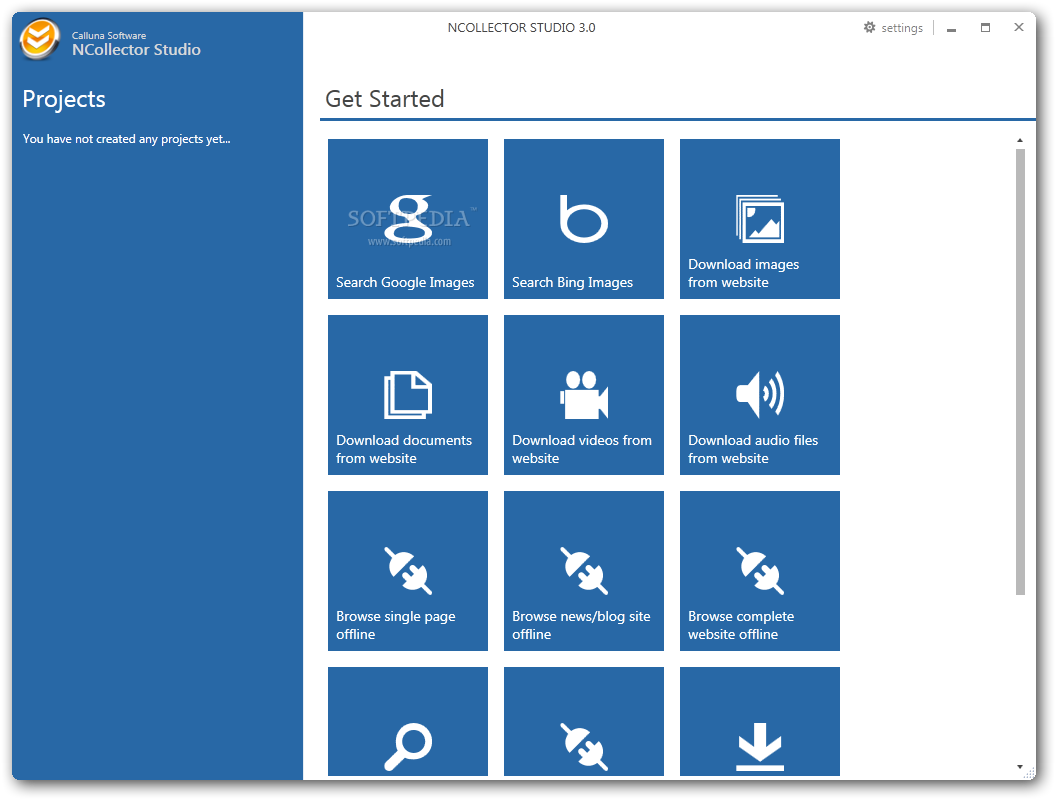
Task: Click the download arrow tile in bottom row
Action: pos(760,721)
